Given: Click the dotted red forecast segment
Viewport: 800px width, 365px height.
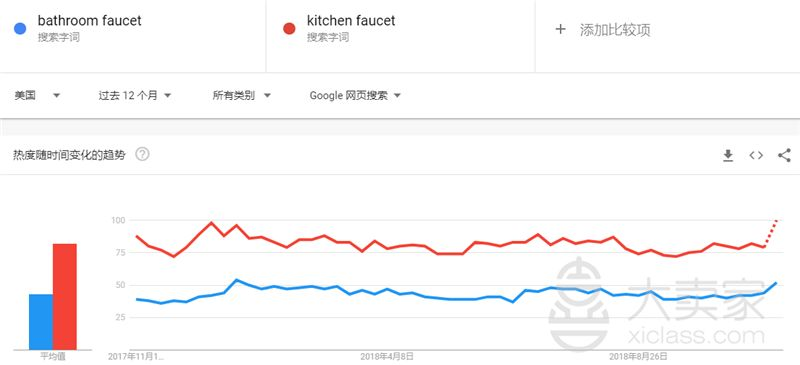Looking at the screenshot, I should point(770,233).
